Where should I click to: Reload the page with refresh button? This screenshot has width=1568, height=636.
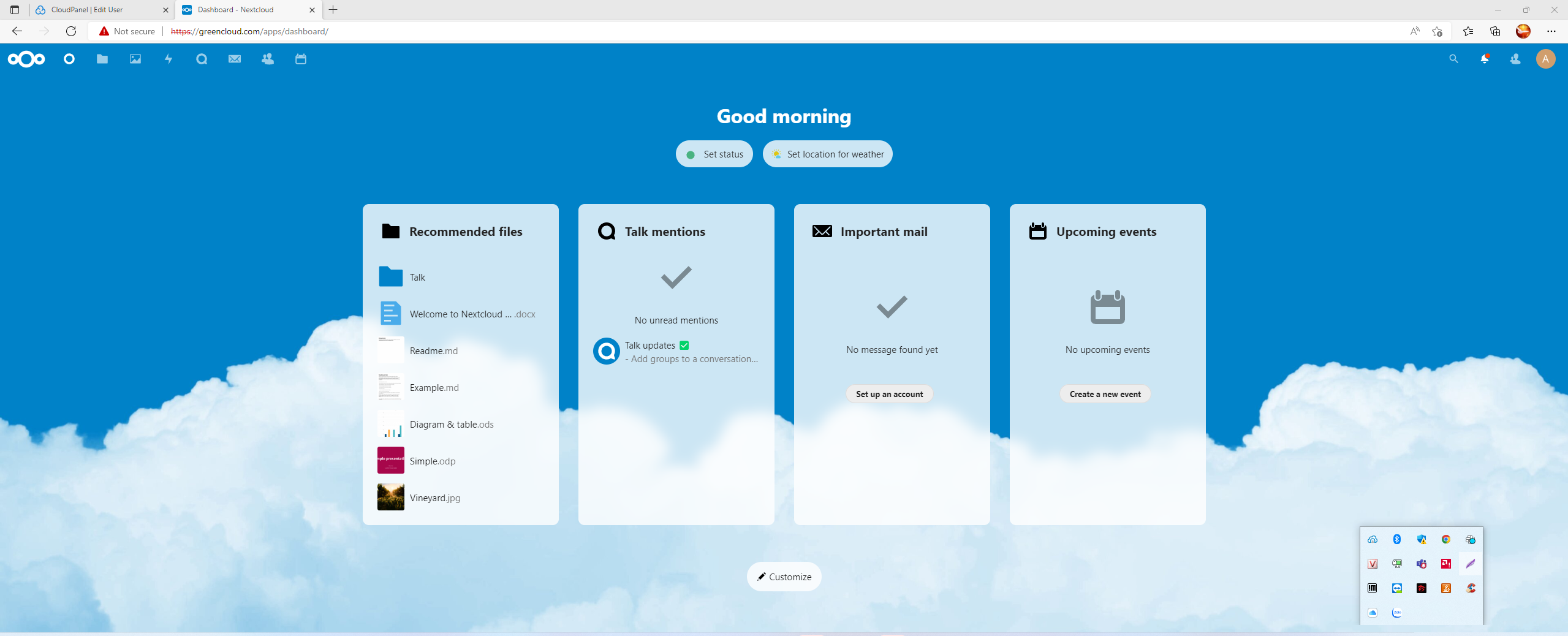(71, 31)
